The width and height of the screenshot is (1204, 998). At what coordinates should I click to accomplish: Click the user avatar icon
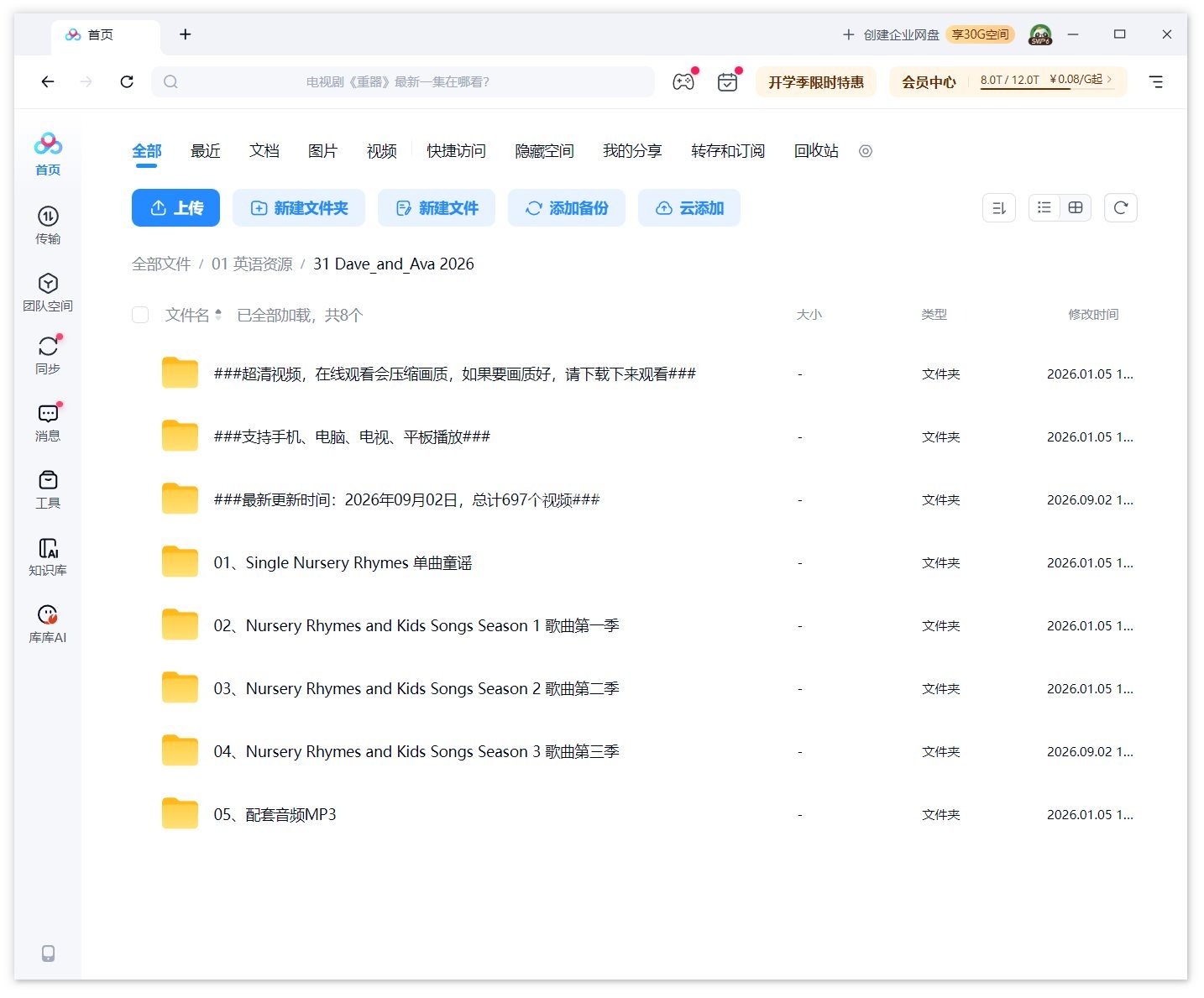[x=1040, y=34]
